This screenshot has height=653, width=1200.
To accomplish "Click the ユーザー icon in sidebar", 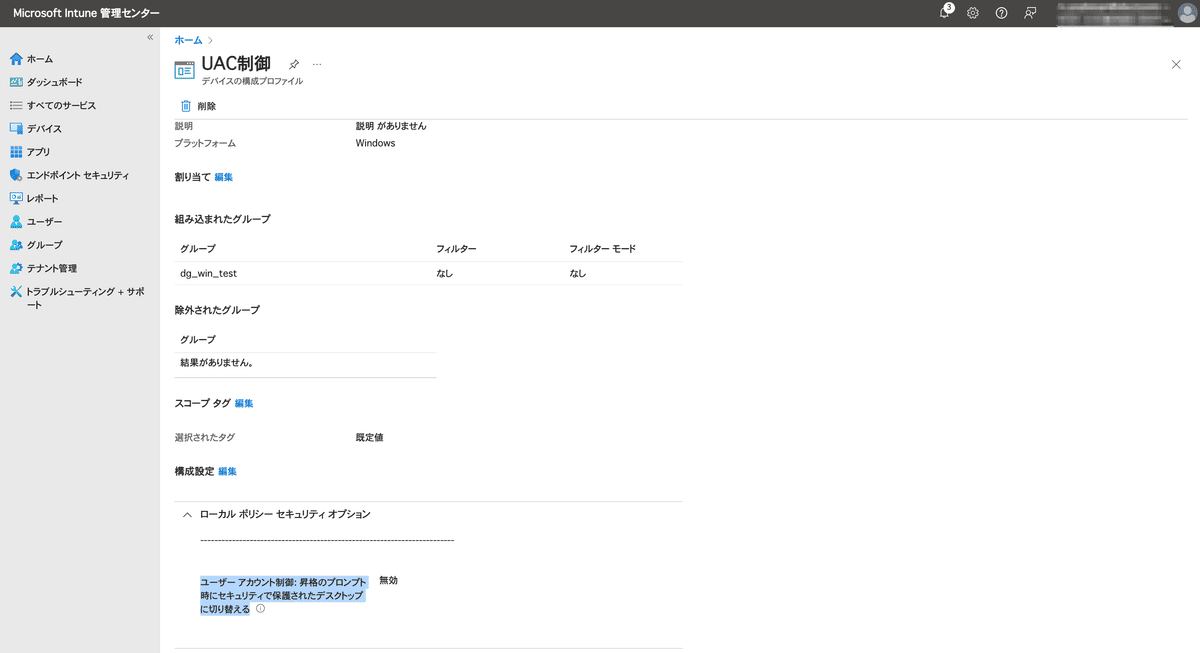I will click(x=15, y=222).
